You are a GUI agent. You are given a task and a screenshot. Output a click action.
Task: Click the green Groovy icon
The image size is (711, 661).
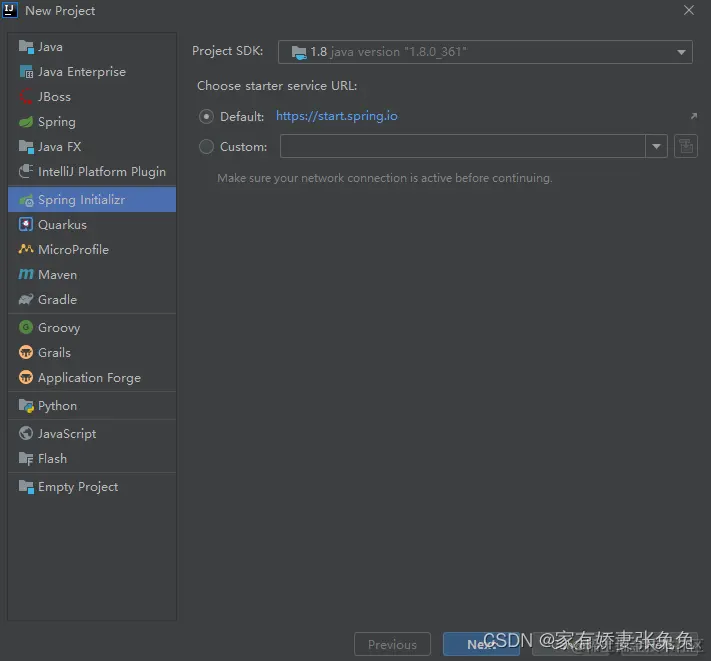click(x=26, y=327)
